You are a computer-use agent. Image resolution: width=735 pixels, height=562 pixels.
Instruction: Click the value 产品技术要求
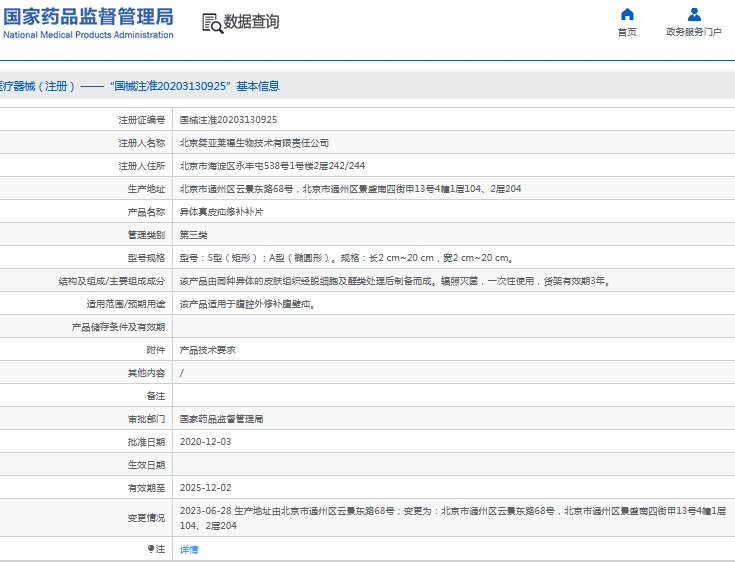(x=208, y=350)
